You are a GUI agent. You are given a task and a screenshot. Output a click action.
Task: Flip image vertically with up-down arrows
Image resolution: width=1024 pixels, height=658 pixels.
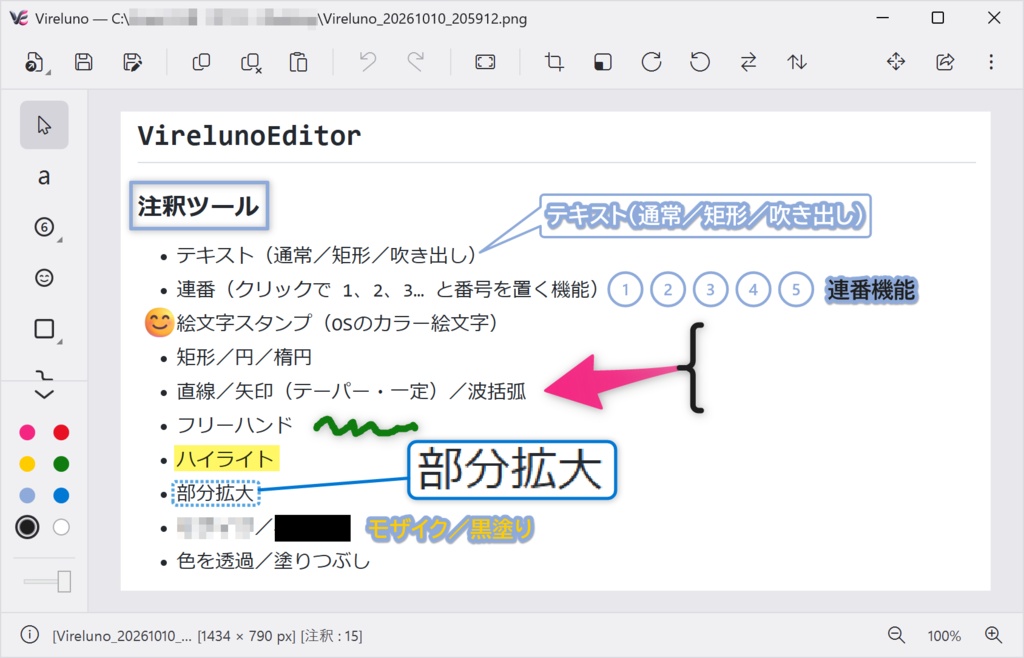(x=797, y=62)
